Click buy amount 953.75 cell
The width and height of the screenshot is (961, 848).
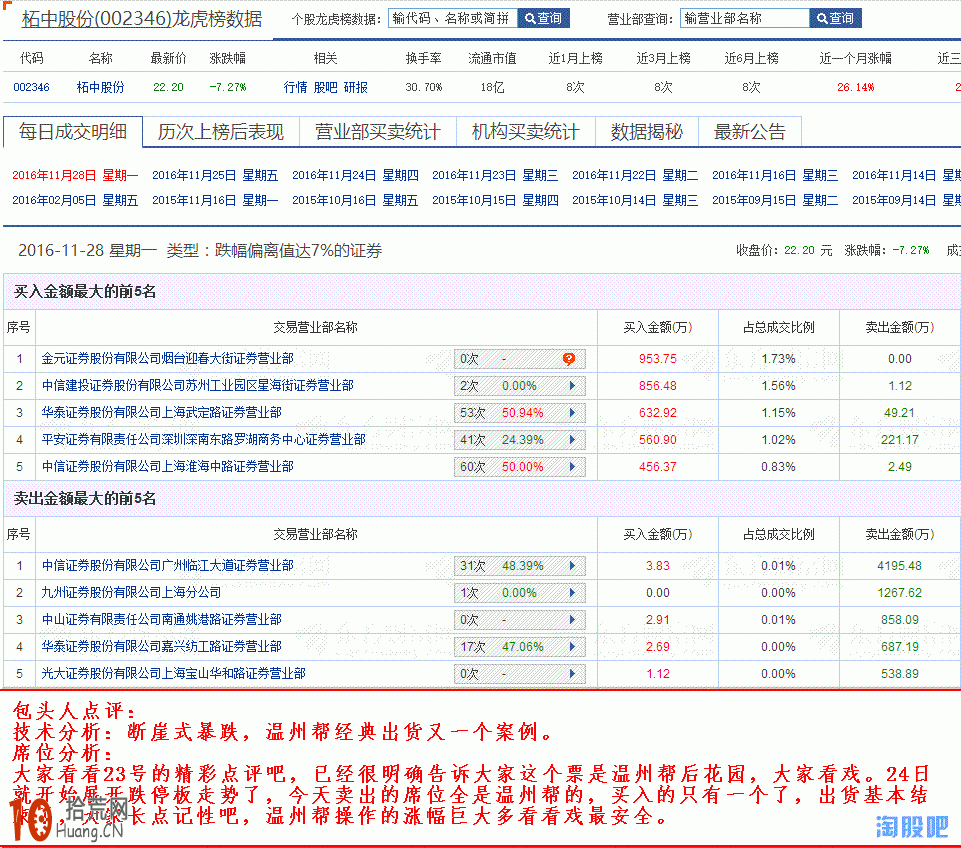[x=658, y=359]
